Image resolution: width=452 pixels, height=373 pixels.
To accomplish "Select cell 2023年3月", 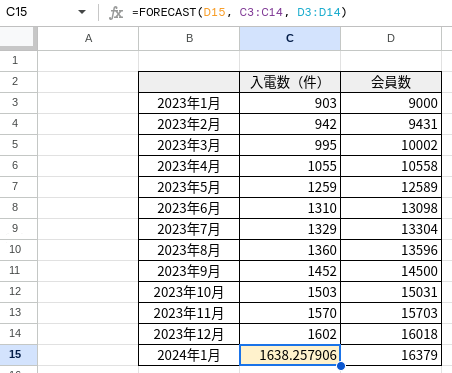I will pyautogui.click(x=189, y=145).
